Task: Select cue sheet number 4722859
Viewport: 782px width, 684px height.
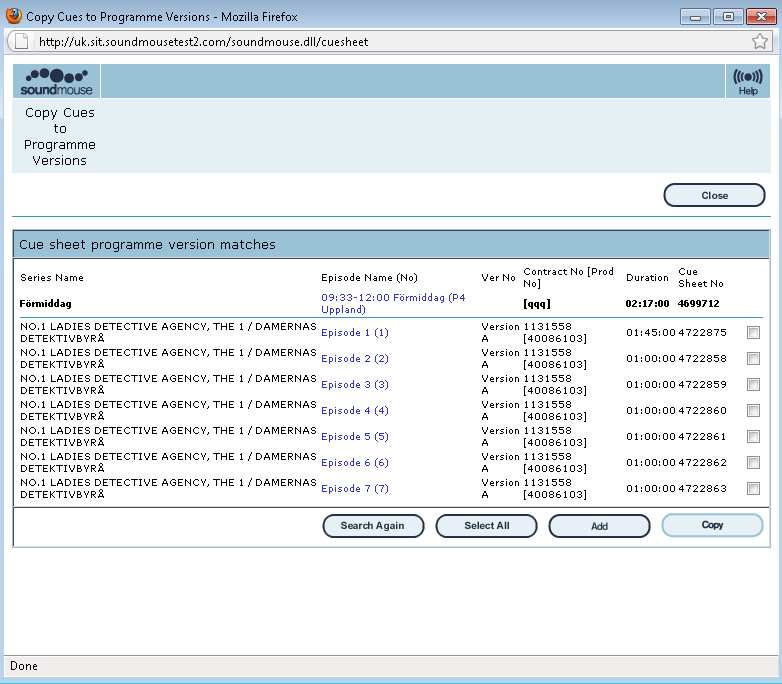Action: [702, 385]
